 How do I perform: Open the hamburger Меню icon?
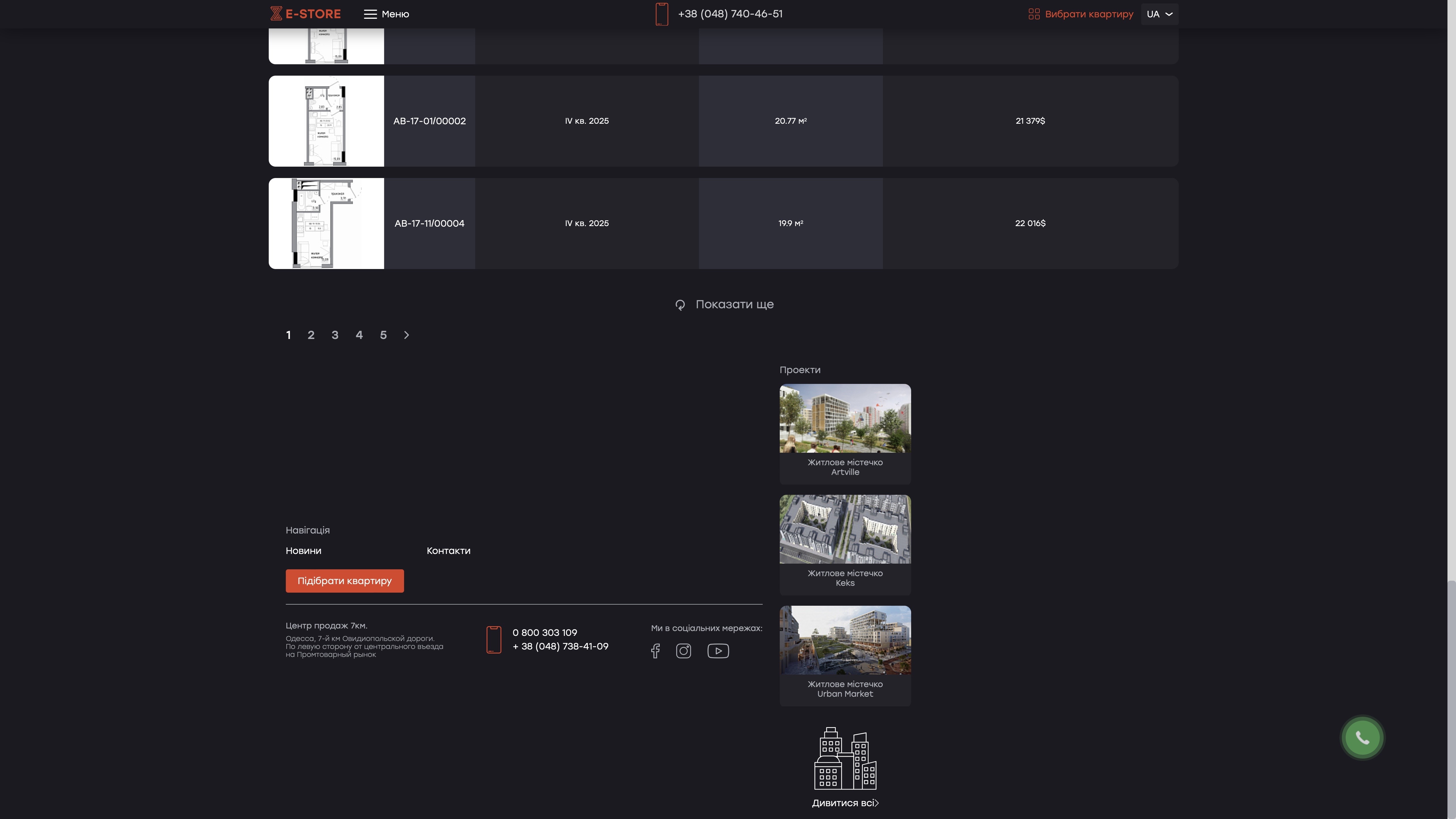coord(370,14)
